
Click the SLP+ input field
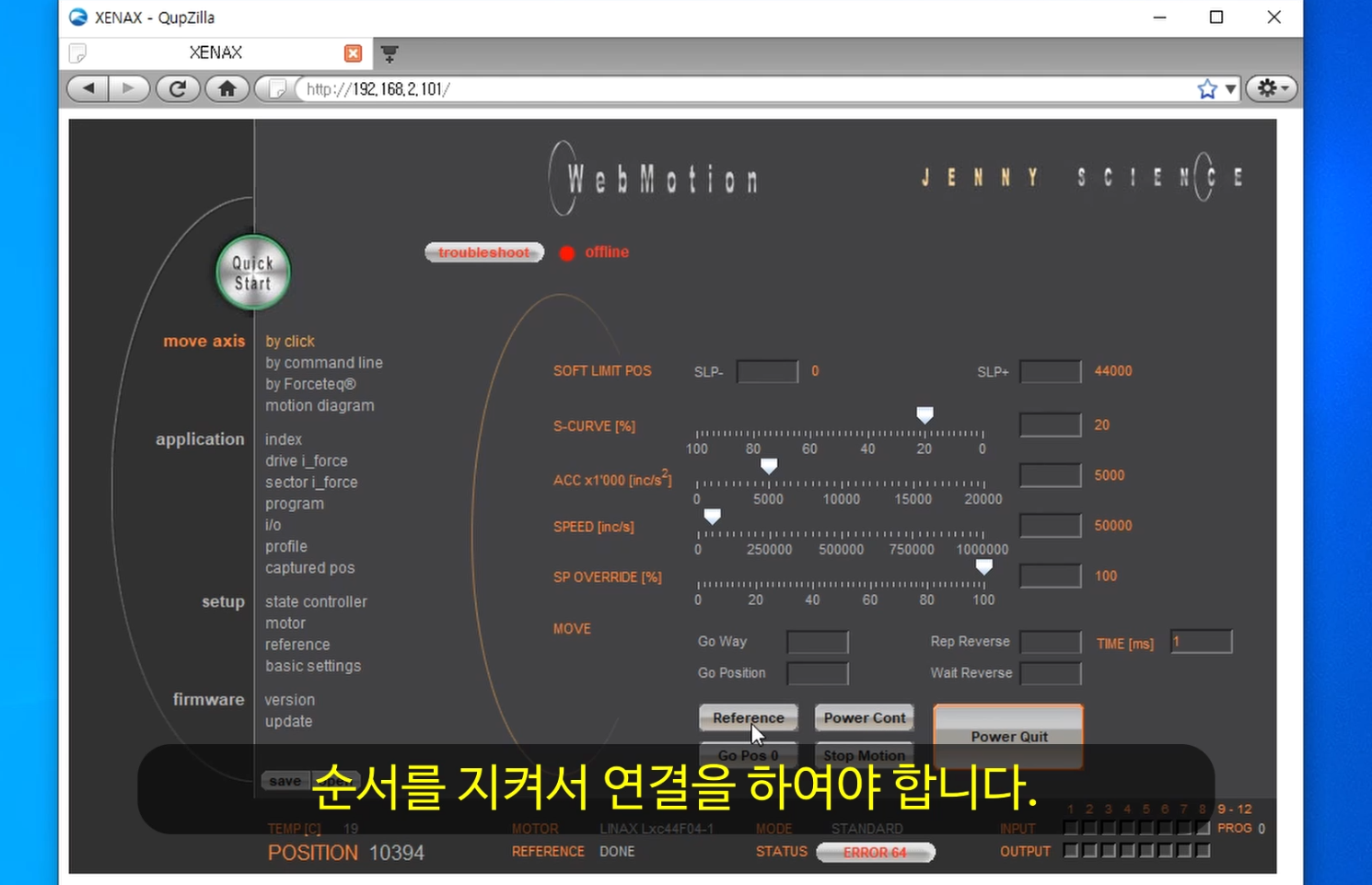point(1051,371)
